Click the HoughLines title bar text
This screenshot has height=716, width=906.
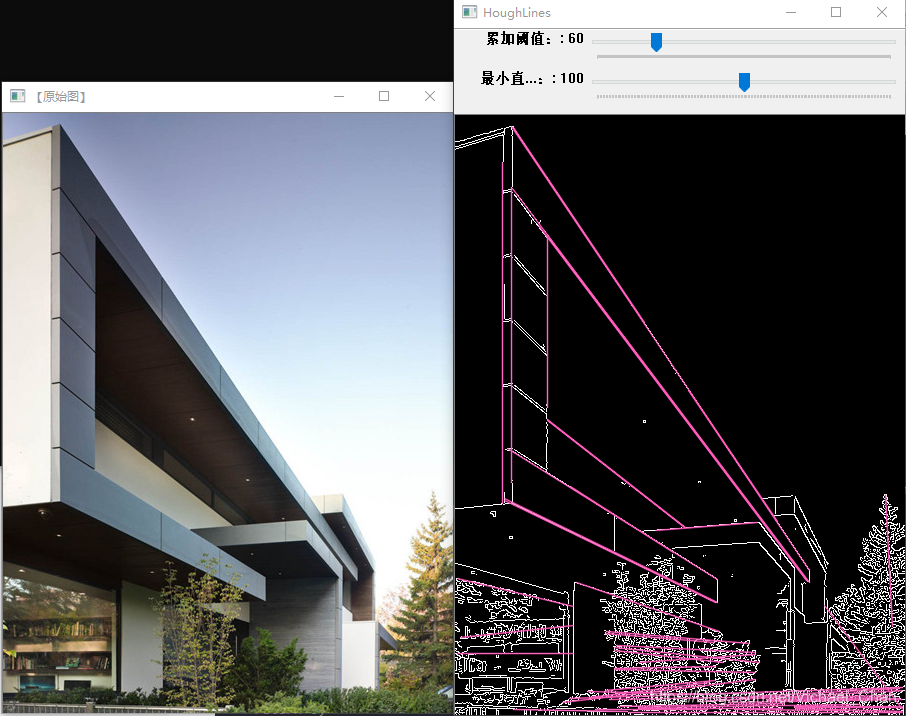(517, 13)
